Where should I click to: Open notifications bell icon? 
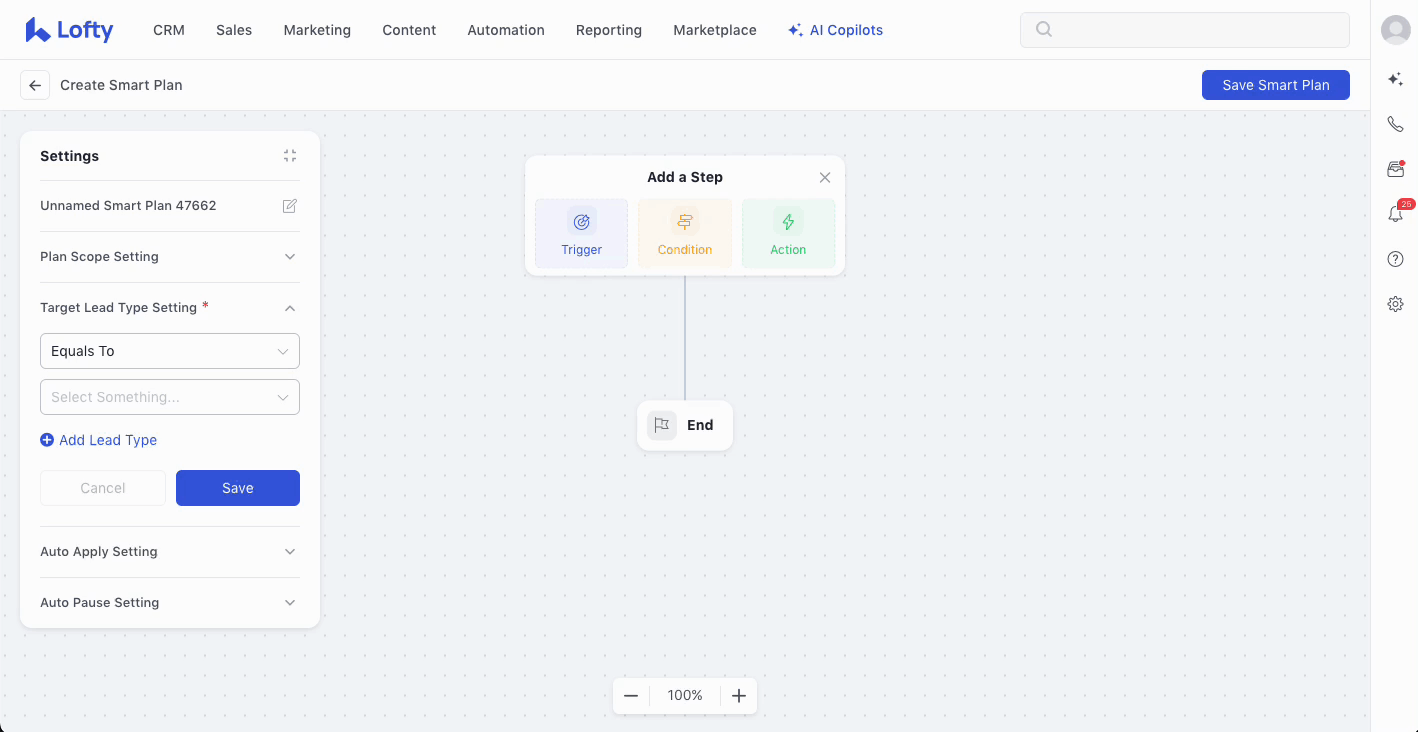tap(1395, 214)
